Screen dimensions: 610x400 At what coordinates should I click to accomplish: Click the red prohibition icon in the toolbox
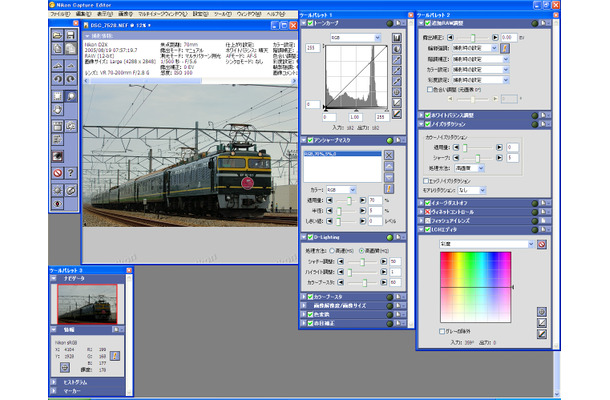click(x=58, y=173)
